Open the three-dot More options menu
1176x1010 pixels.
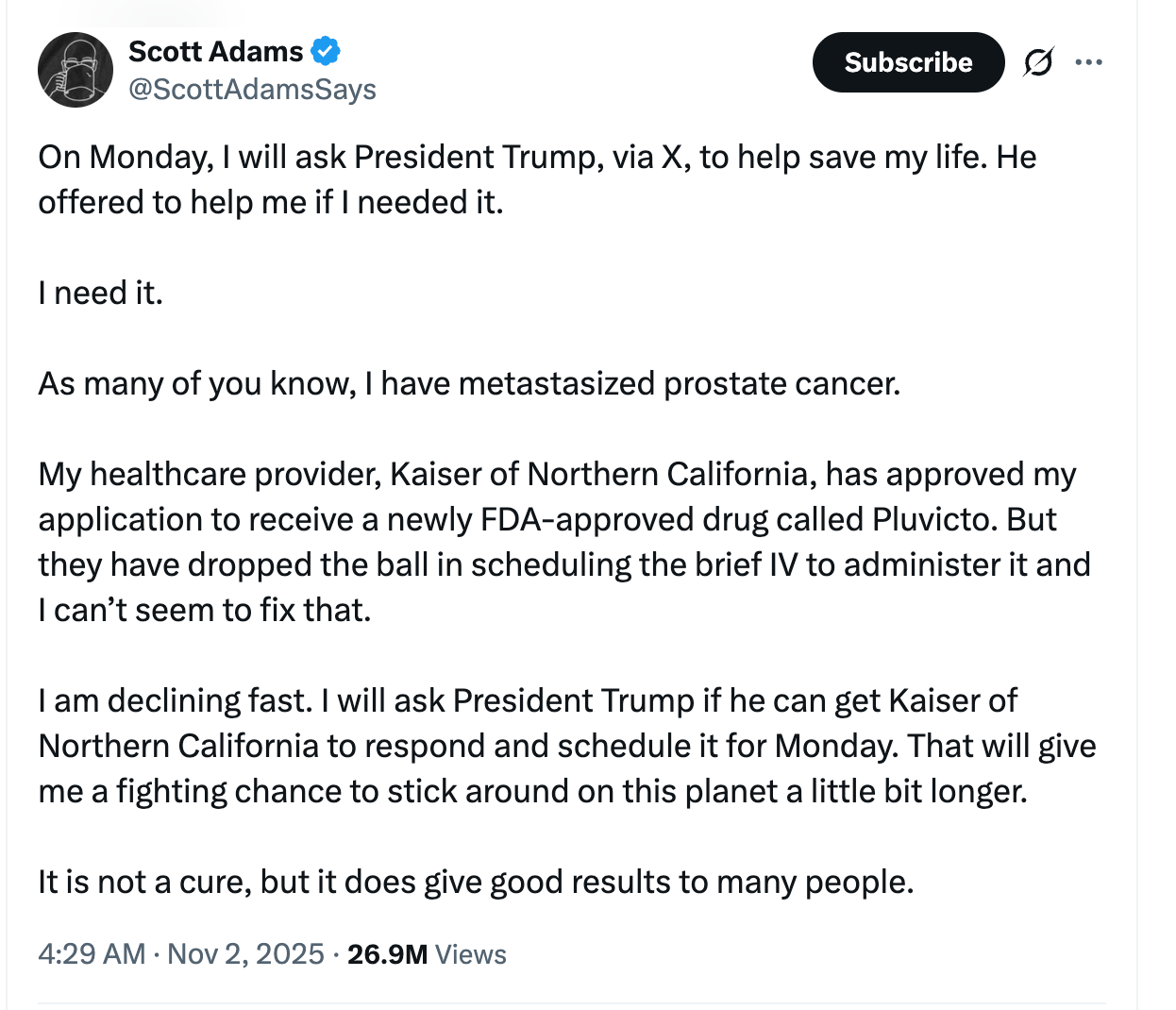1088,62
